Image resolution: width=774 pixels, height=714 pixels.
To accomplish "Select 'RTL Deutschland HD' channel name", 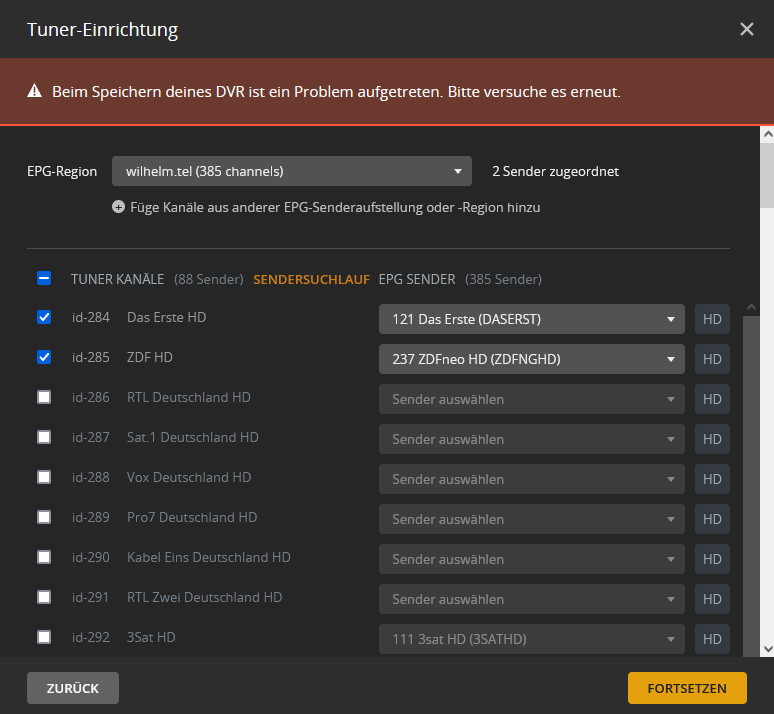I will pos(189,397).
